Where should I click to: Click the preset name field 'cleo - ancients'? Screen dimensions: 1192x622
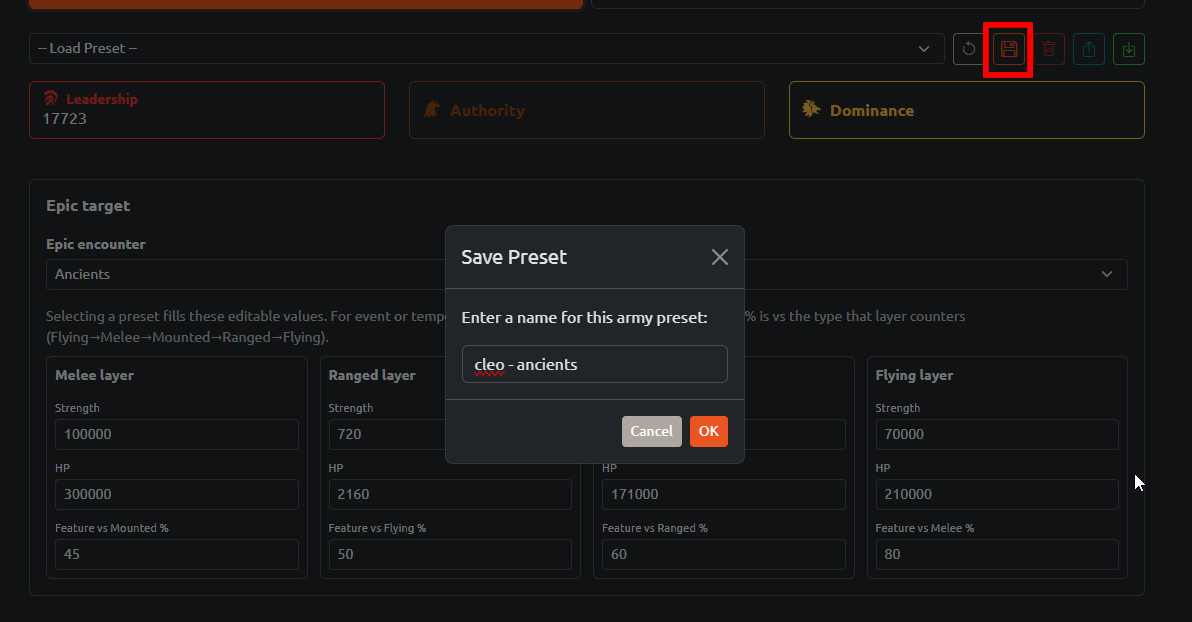point(594,364)
